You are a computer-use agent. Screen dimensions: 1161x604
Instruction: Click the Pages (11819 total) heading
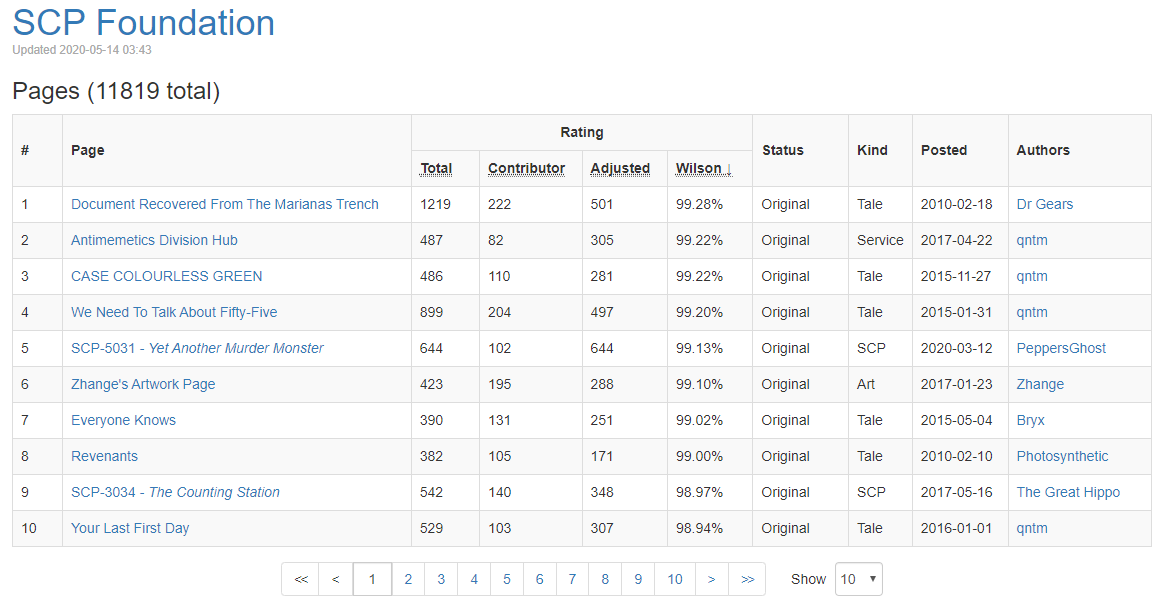coord(116,91)
